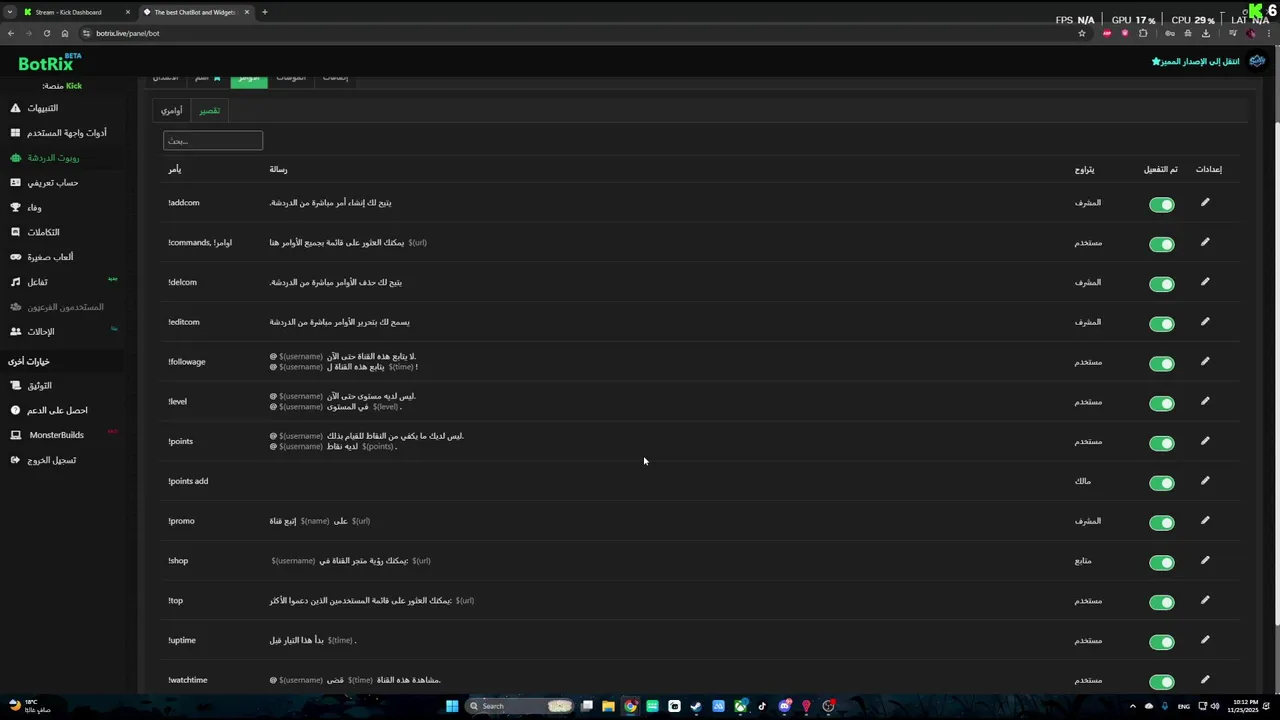The height and width of the screenshot is (720, 1280).
Task: Toggle the !editcom enabled switch
Action: [1161, 324]
